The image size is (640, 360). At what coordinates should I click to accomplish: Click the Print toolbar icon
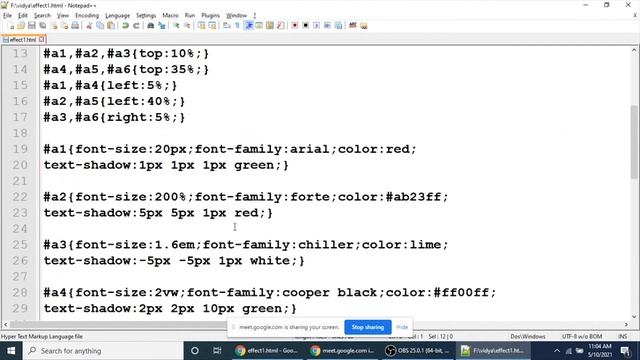(x=75, y=26)
